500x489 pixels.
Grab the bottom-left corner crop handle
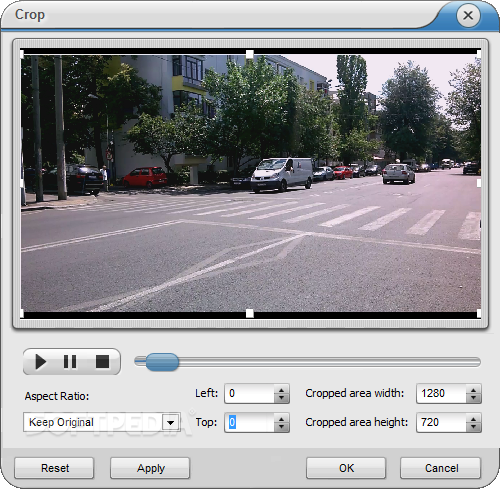22,313
